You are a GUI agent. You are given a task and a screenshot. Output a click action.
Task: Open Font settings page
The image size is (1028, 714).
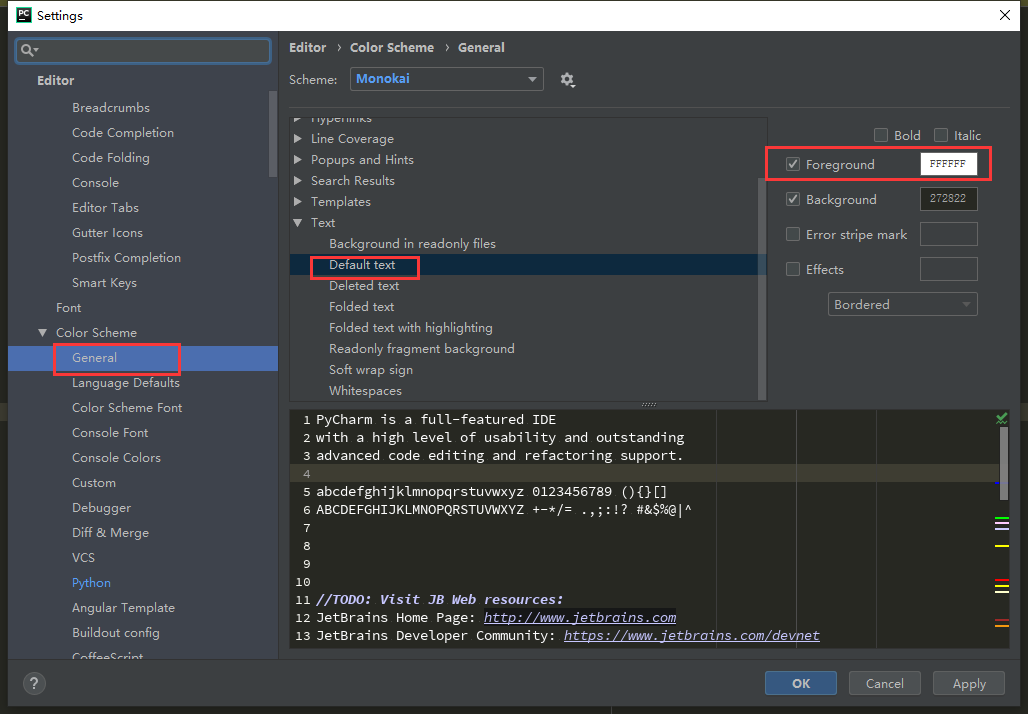[x=68, y=307]
